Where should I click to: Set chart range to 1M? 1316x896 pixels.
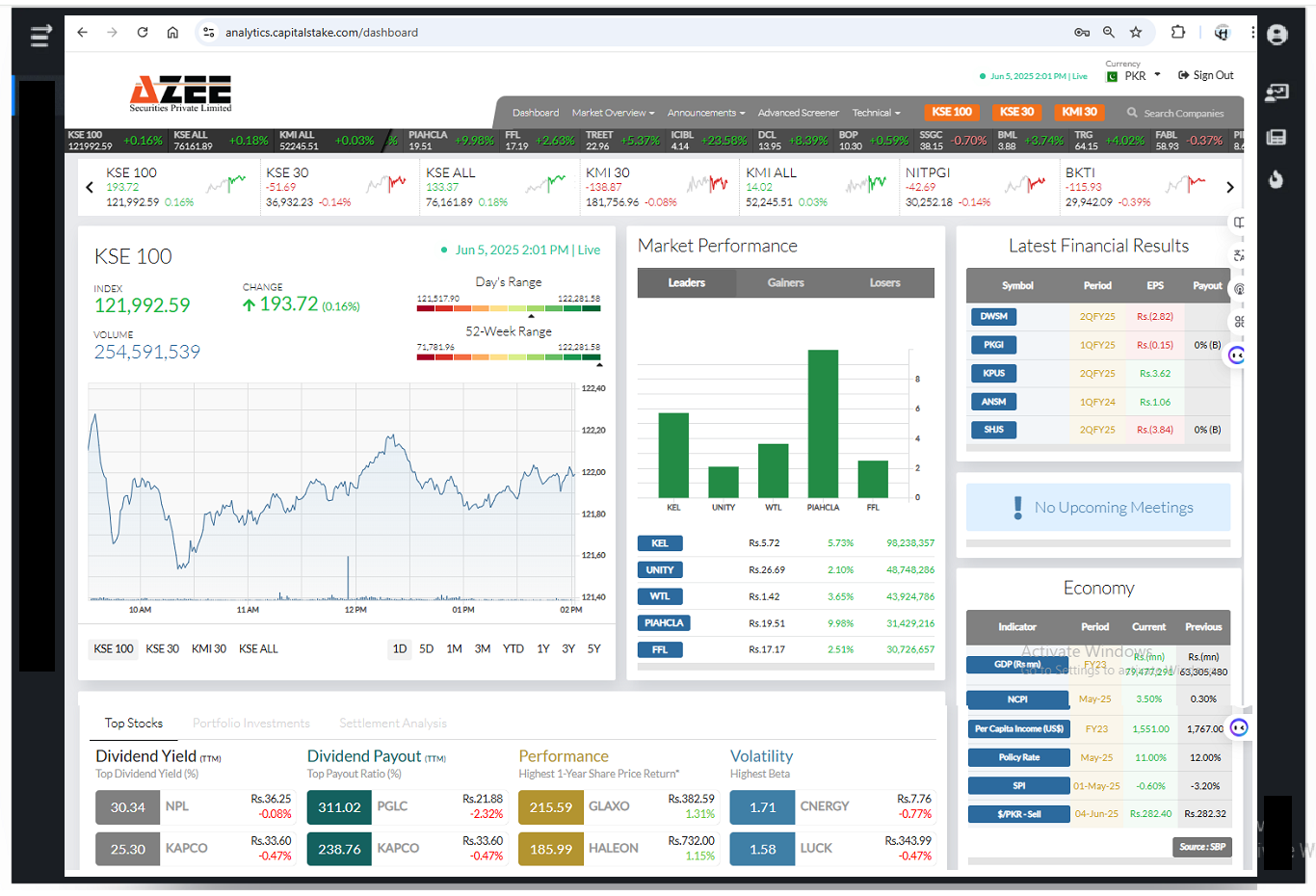click(x=455, y=649)
